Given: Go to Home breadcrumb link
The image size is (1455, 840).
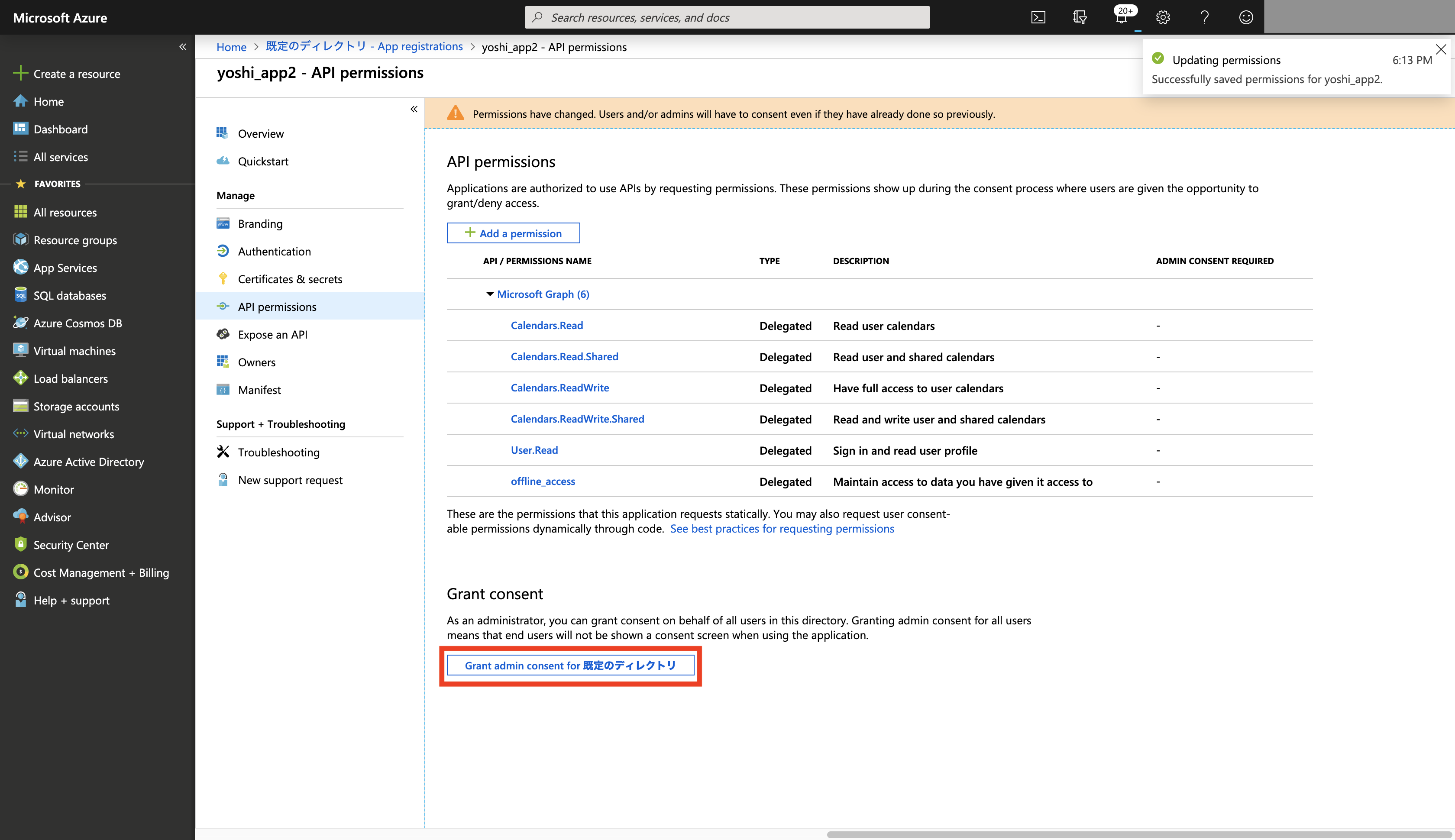Looking at the screenshot, I should pos(231,47).
